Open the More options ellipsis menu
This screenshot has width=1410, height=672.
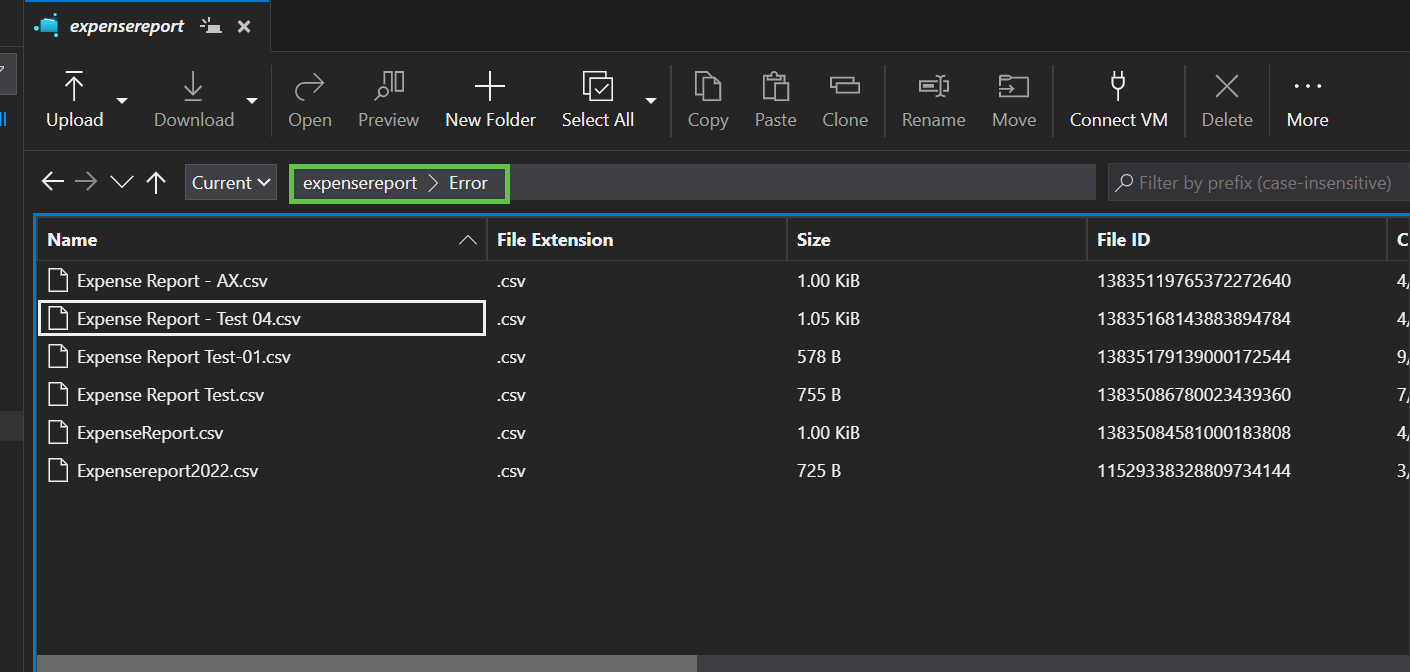(x=1307, y=88)
